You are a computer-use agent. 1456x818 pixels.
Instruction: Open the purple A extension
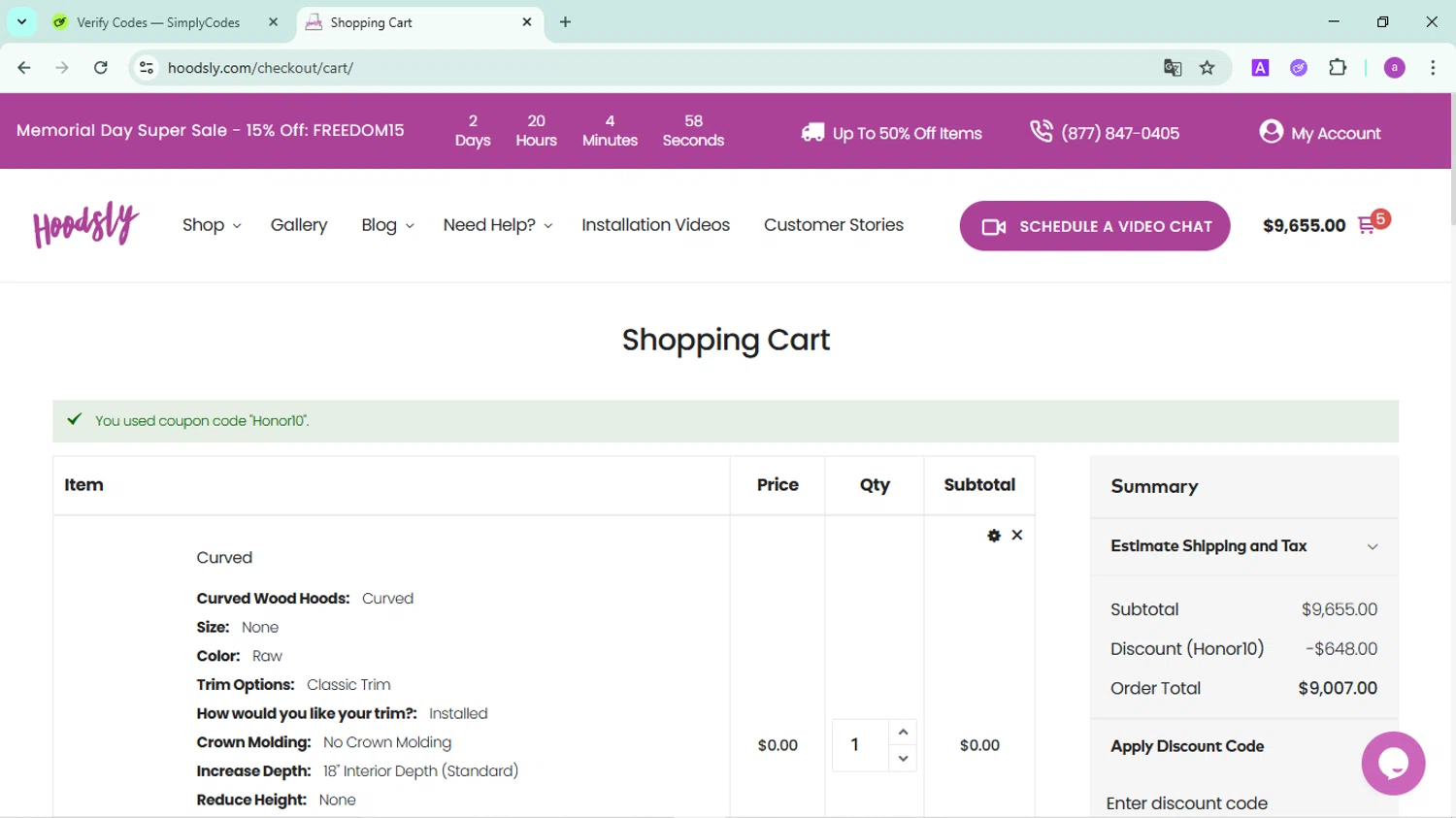click(1260, 68)
